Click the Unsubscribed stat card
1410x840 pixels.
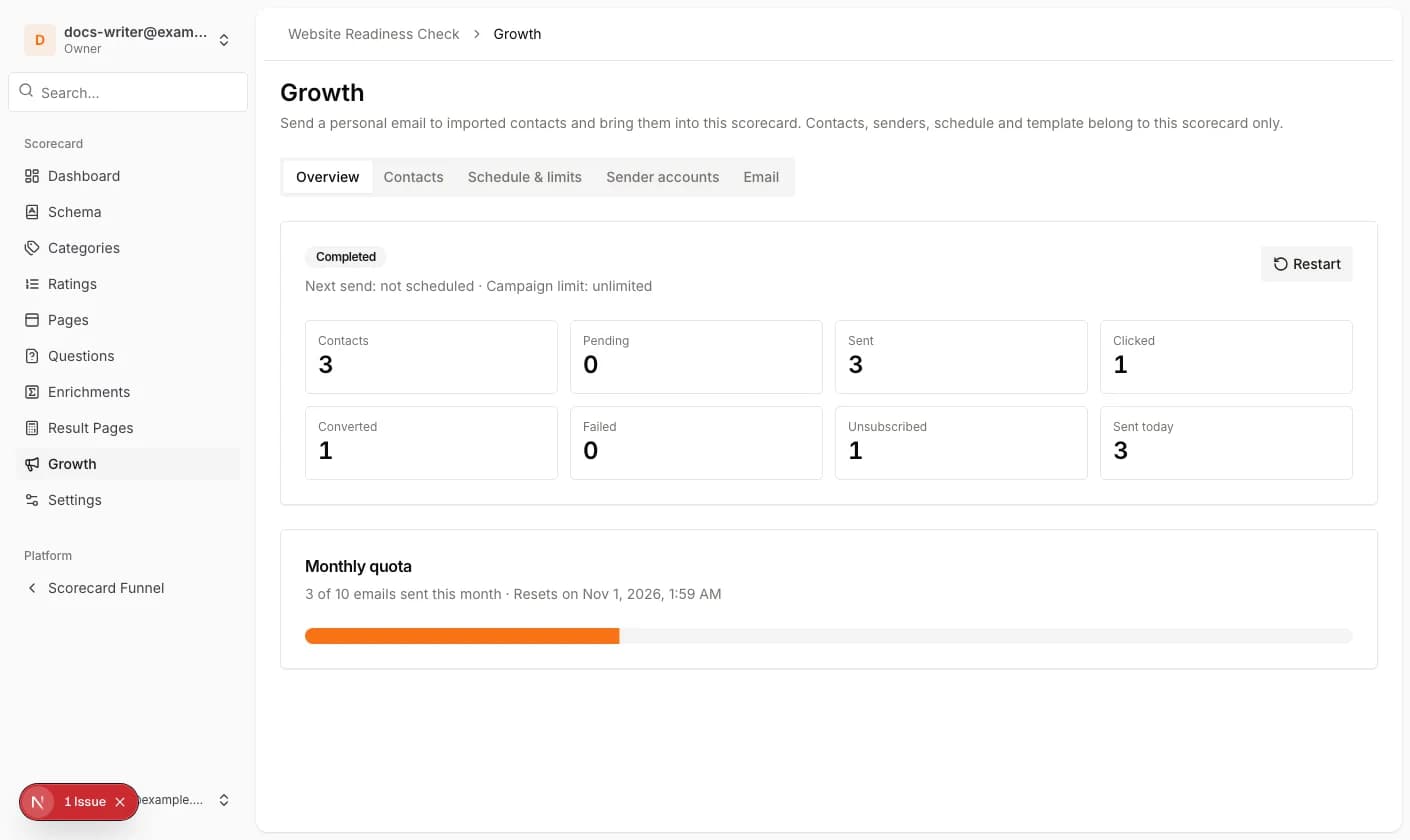pyautogui.click(x=961, y=443)
